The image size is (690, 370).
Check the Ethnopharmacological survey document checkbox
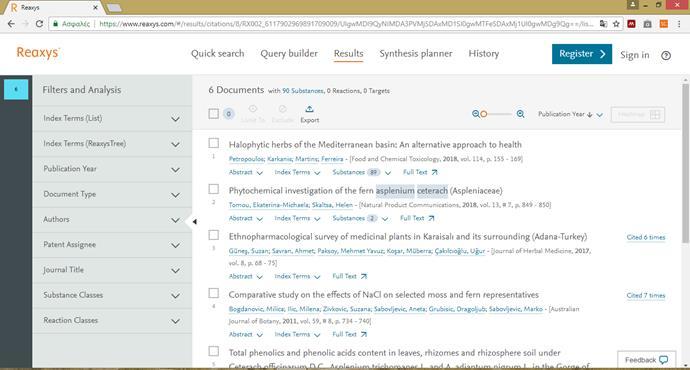tap(213, 235)
